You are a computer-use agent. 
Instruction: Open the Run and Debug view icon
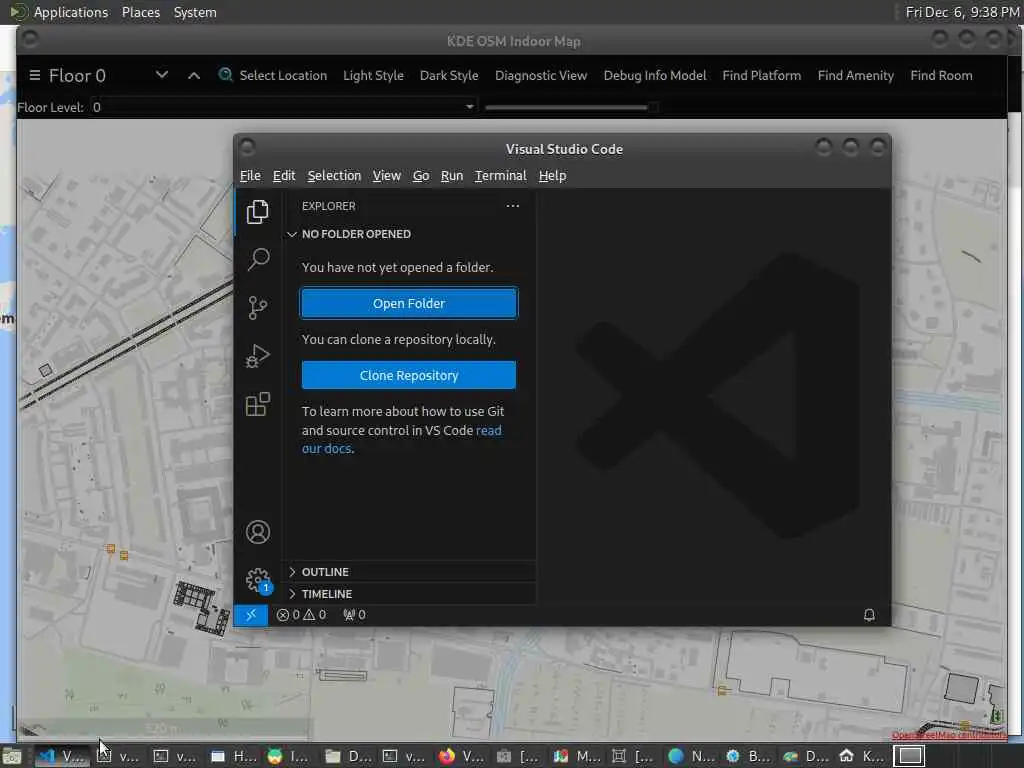pos(258,356)
